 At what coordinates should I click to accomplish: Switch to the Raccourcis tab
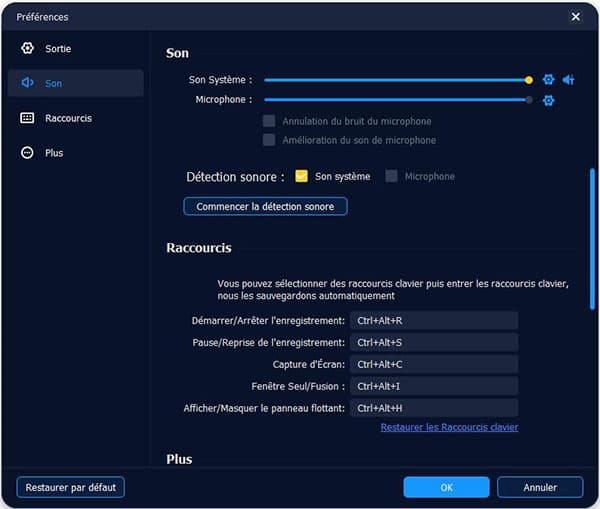click(x=68, y=118)
